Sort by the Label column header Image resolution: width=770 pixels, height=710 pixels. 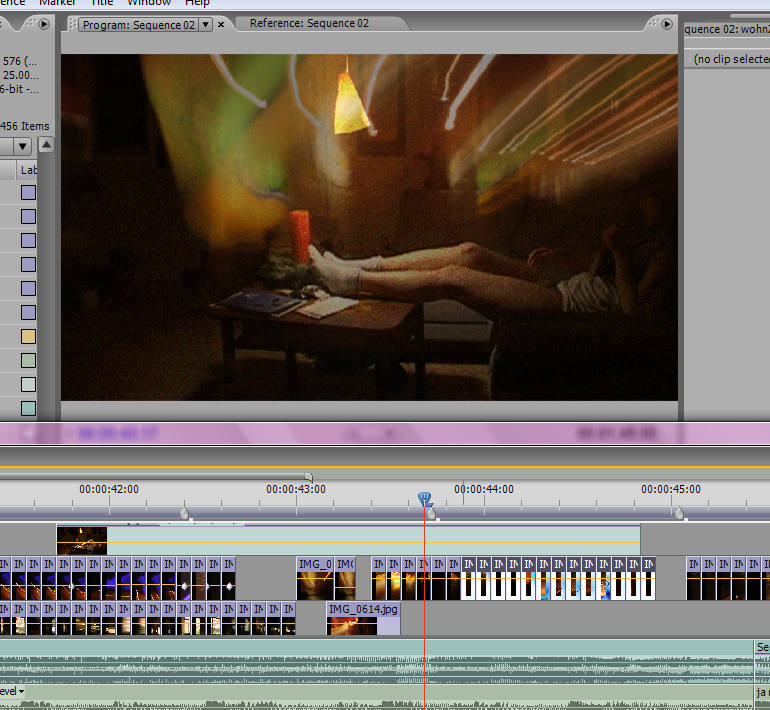(28, 170)
